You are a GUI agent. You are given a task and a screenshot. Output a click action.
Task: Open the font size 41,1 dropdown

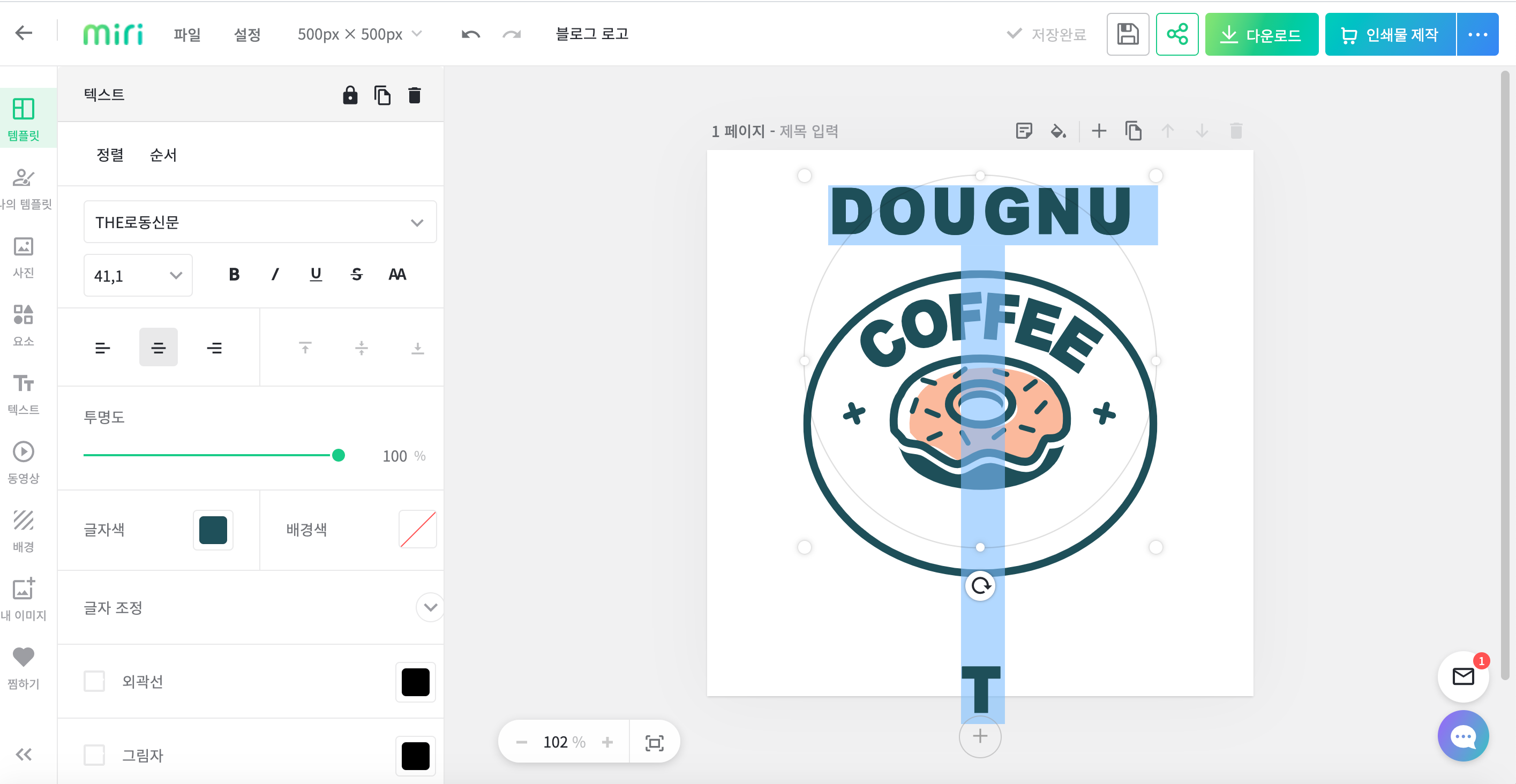click(138, 275)
